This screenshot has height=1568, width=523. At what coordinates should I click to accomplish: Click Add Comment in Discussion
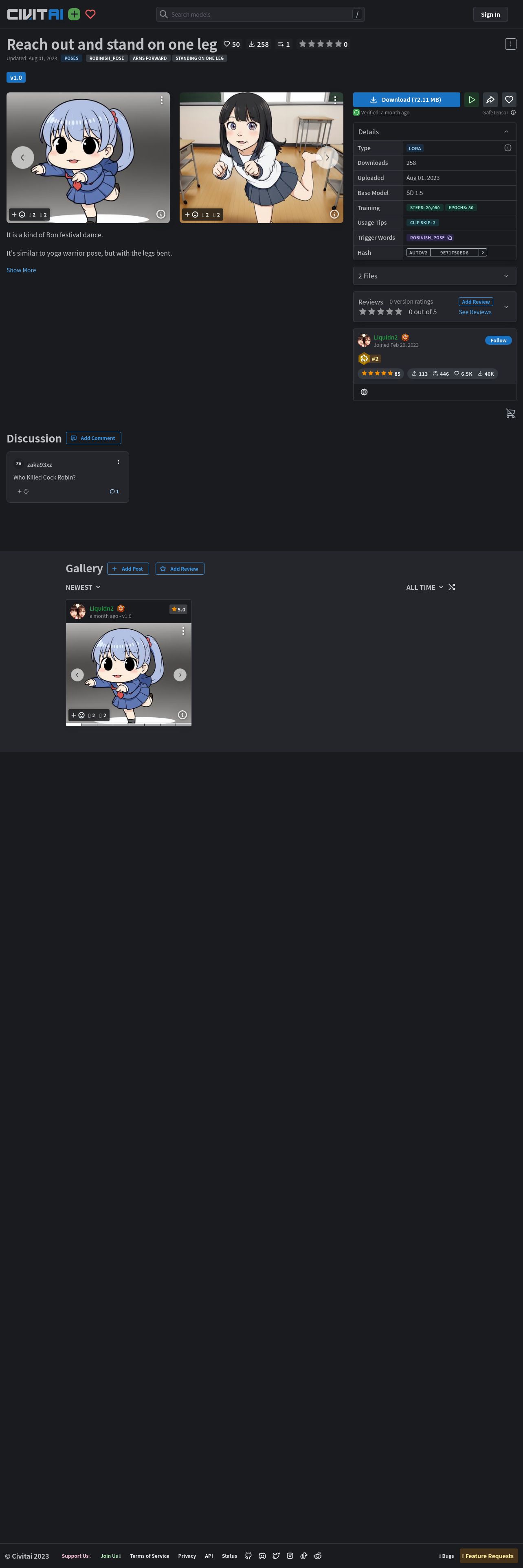coord(93,438)
